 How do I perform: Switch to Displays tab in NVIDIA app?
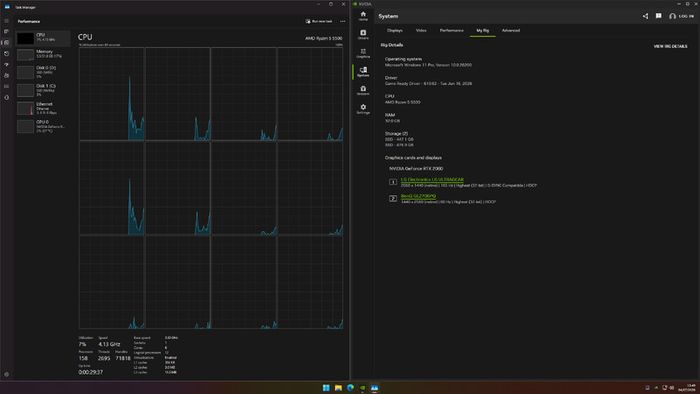(395, 30)
